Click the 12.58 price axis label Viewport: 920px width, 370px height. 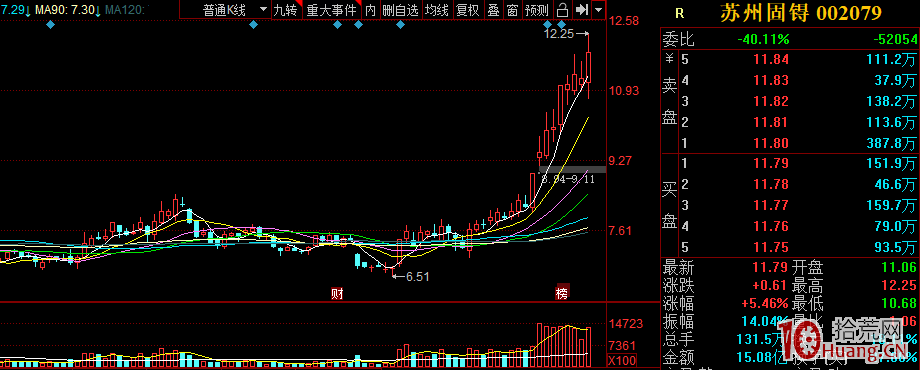pos(624,22)
